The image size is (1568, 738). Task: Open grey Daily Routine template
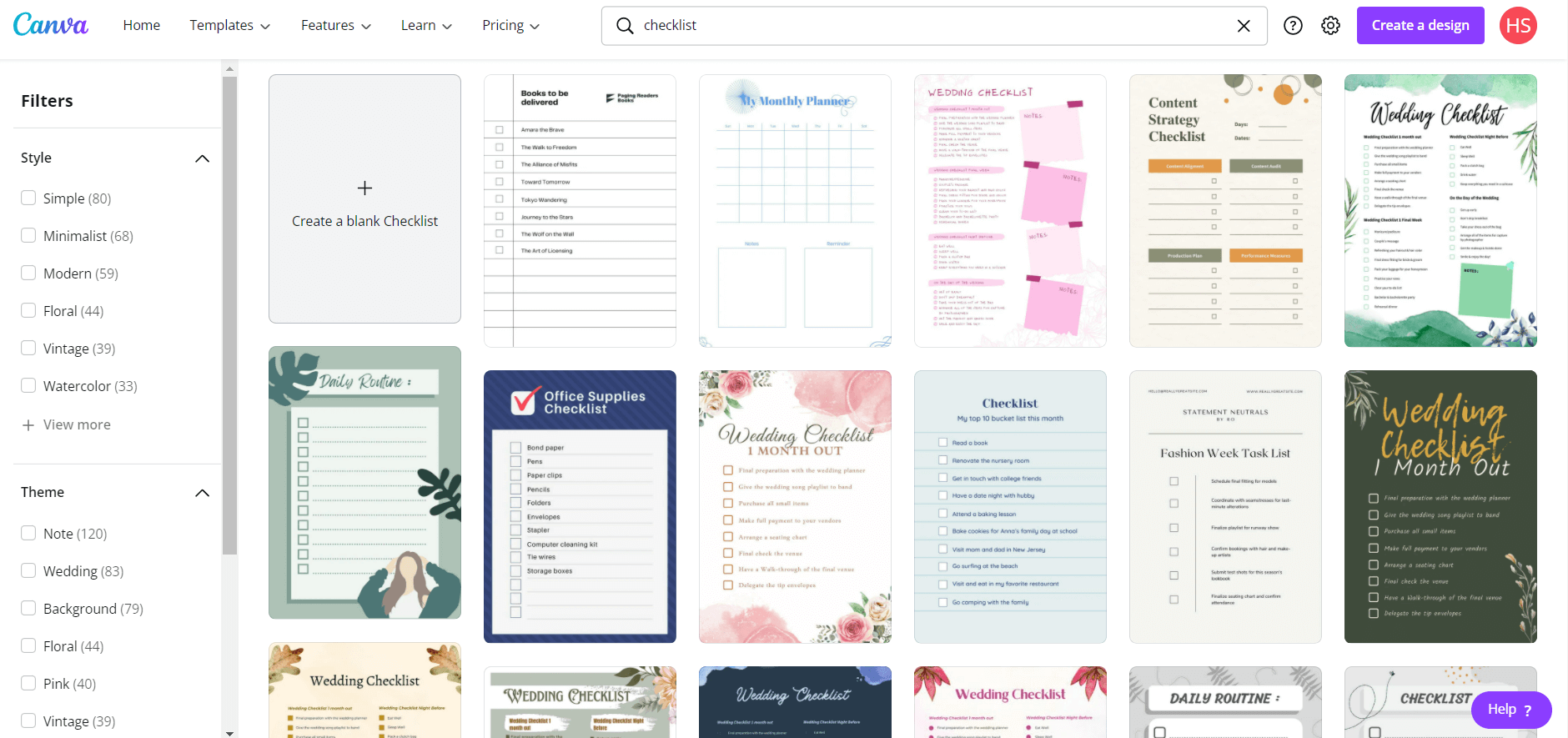tap(1225, 702)
